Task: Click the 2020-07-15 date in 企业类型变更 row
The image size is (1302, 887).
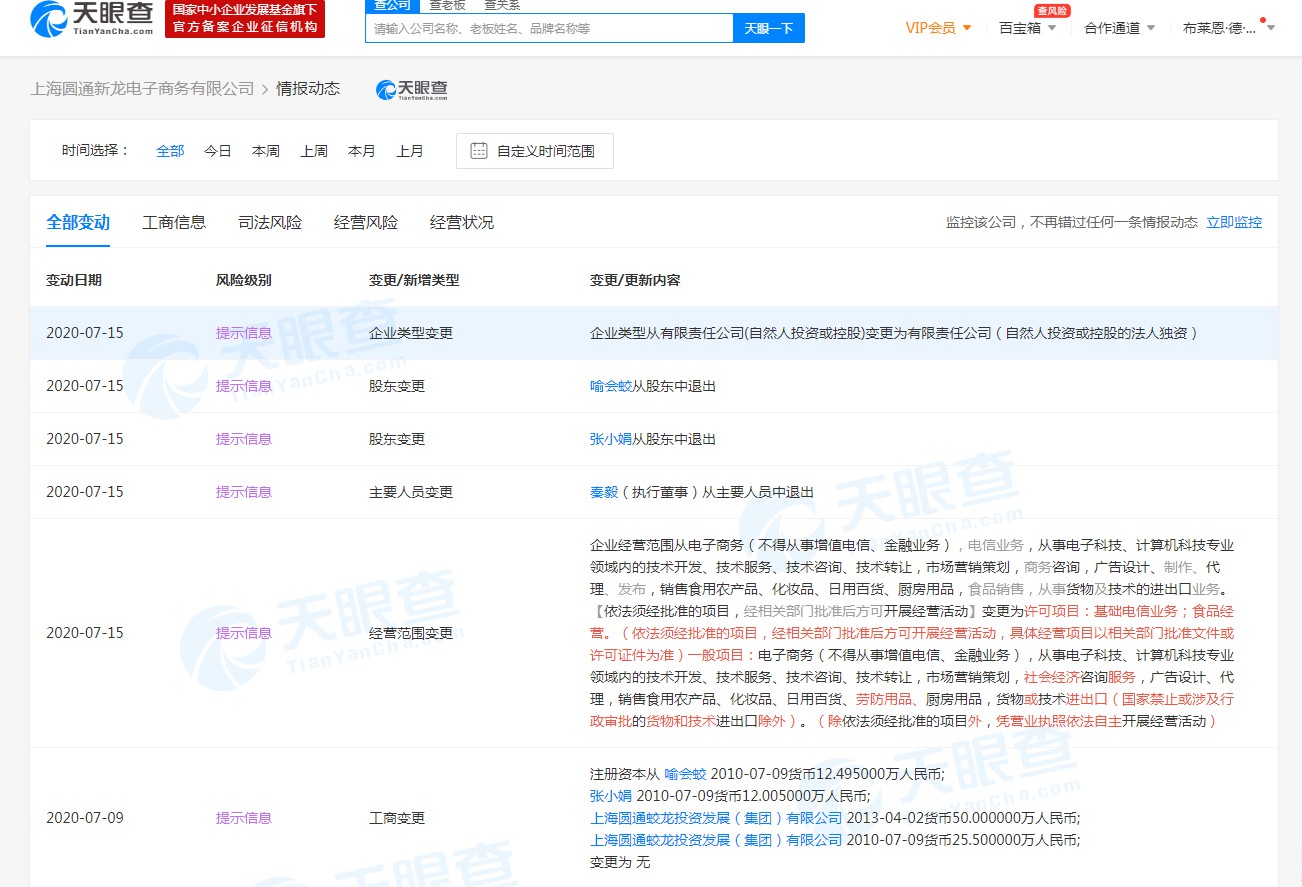Action: tap(85, 333)
